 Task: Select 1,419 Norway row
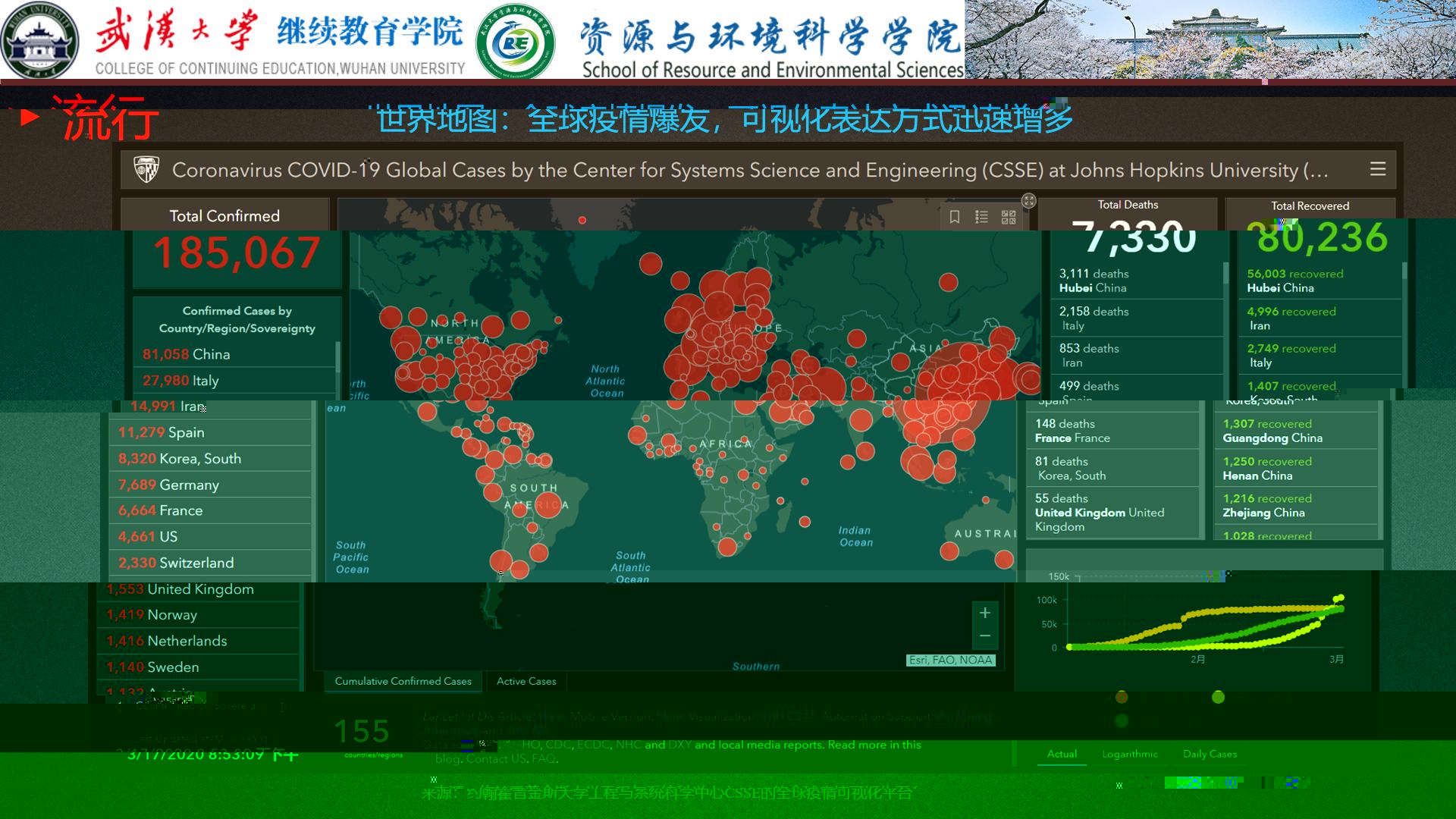point(199,615)
